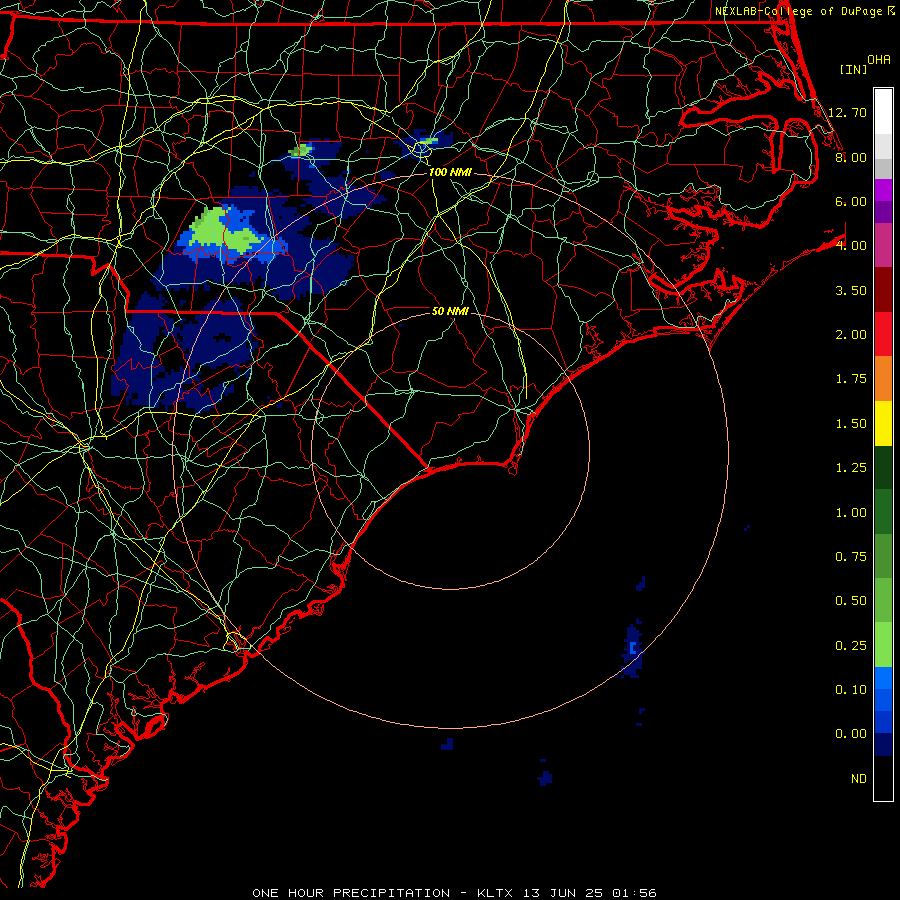Click the pink legend color swatch
The height and width of the screenshot is (900, 900).
(883, 245)
